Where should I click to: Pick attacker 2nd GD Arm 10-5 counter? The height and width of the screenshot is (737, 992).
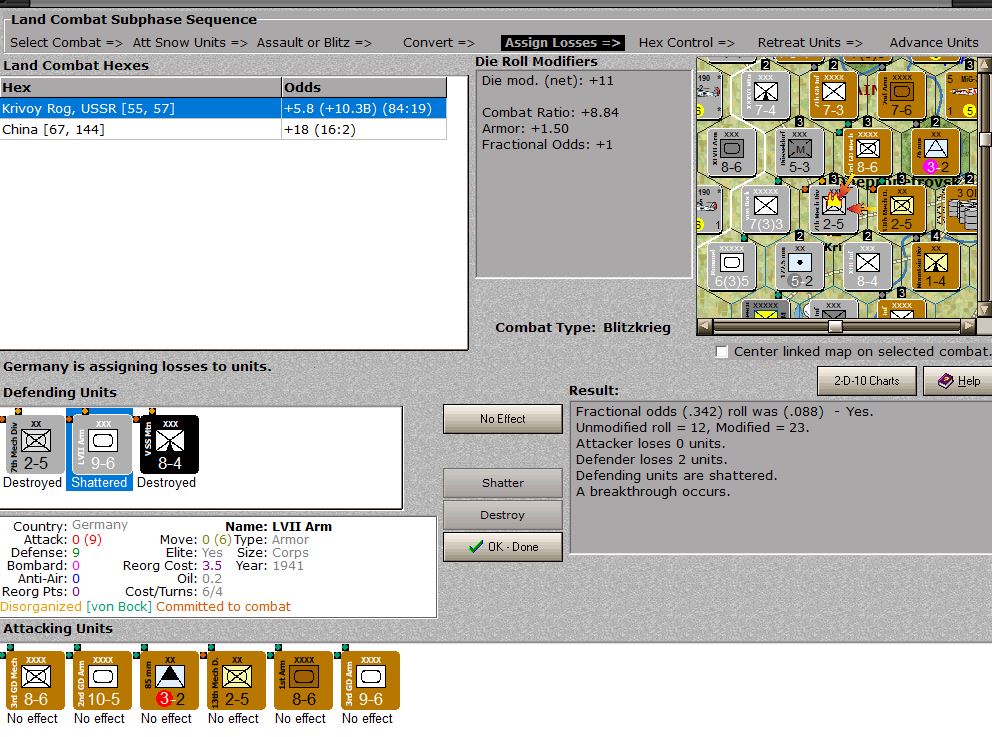click(102, 681)
